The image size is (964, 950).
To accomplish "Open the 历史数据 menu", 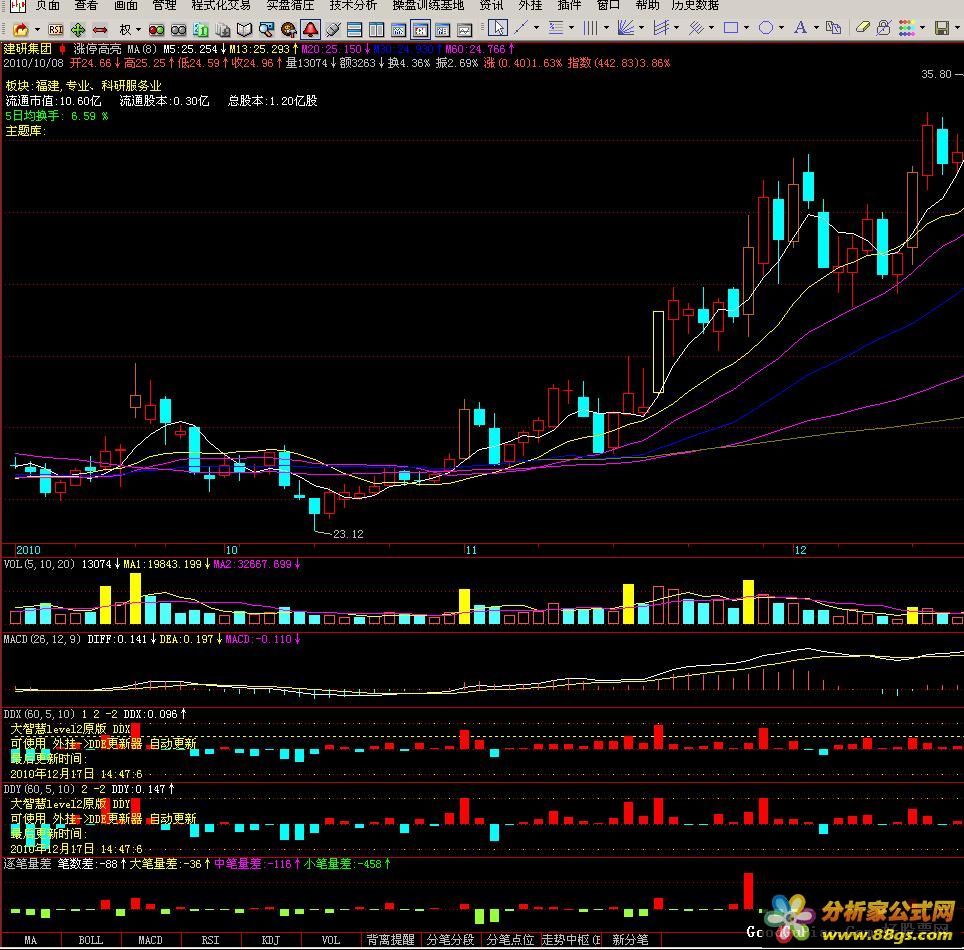I will click(695, 6).
